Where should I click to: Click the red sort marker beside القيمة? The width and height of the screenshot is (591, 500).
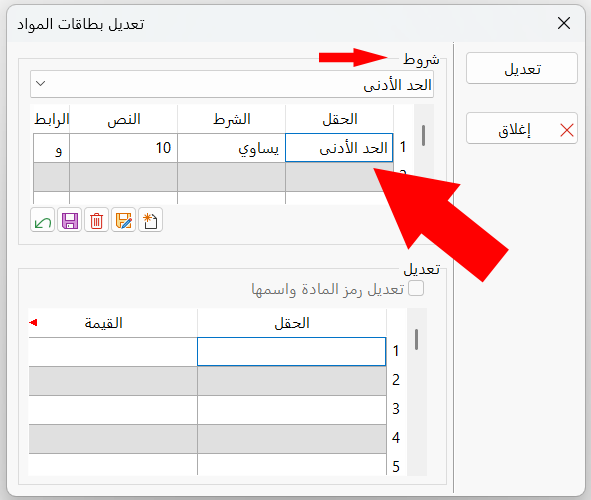[33, 323]
